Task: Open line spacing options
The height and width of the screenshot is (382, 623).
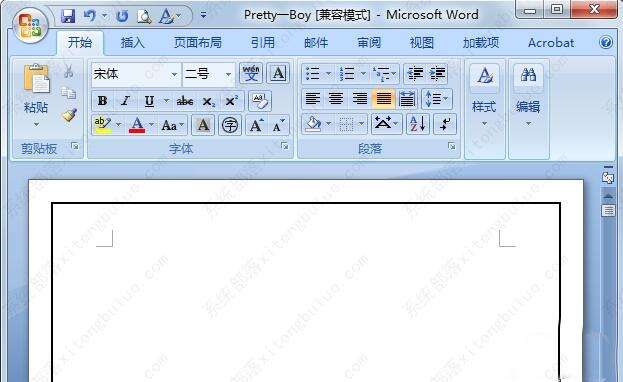Action: tap(437, 99)
